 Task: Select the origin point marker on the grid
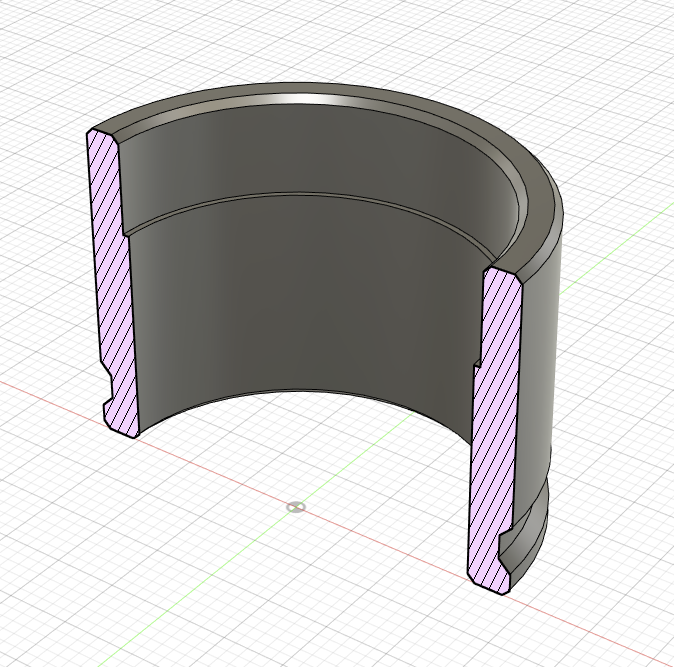pyautogui.click(x=296, y=507)
